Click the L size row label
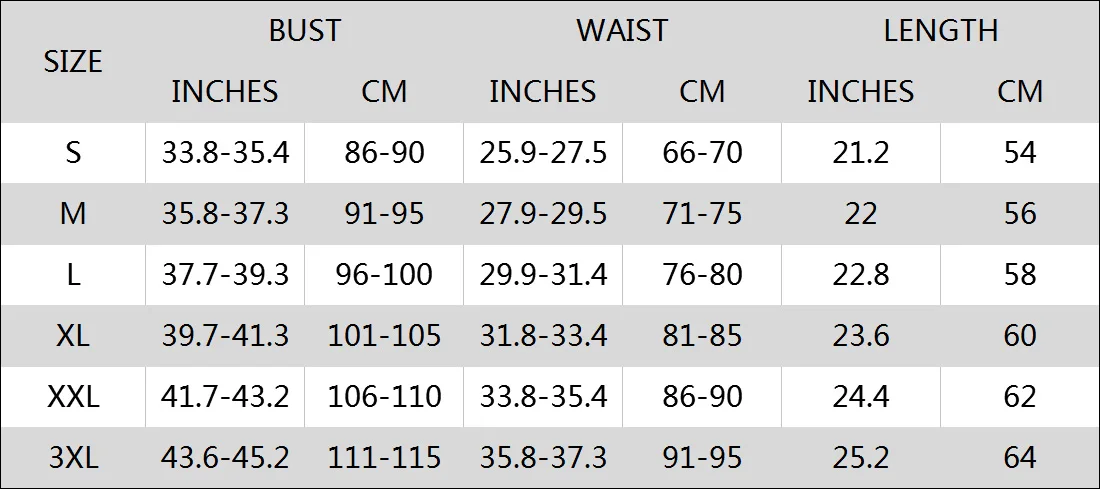1100x489 pixels. (73, 275)
